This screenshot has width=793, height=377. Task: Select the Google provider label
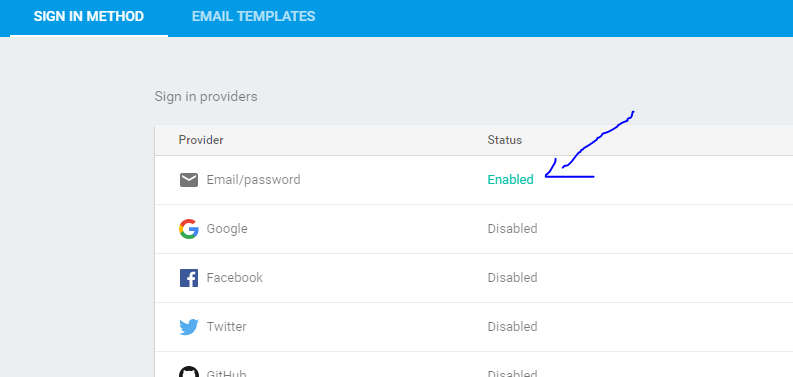tap(227, 229)
